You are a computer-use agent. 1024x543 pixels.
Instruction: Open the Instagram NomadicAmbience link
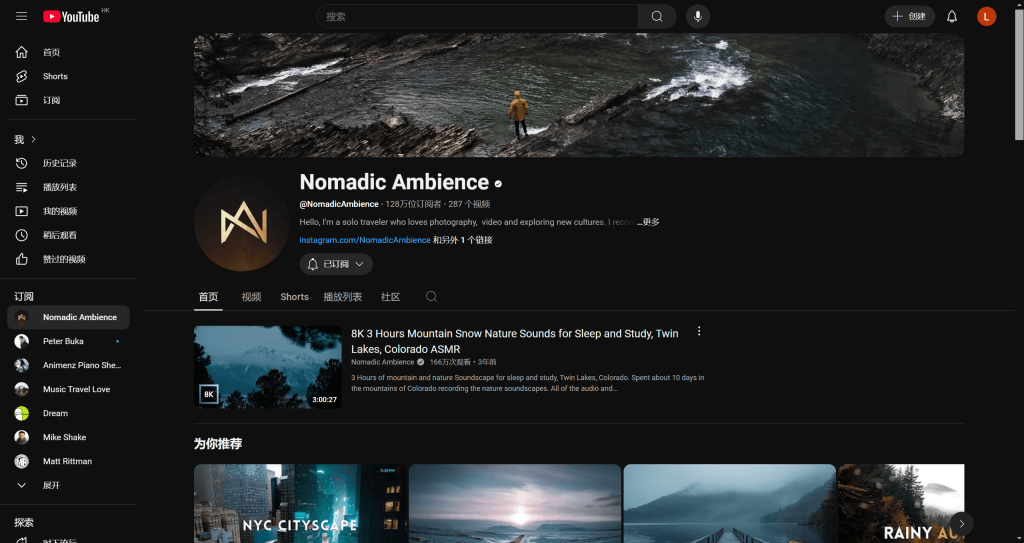[365, 240]
